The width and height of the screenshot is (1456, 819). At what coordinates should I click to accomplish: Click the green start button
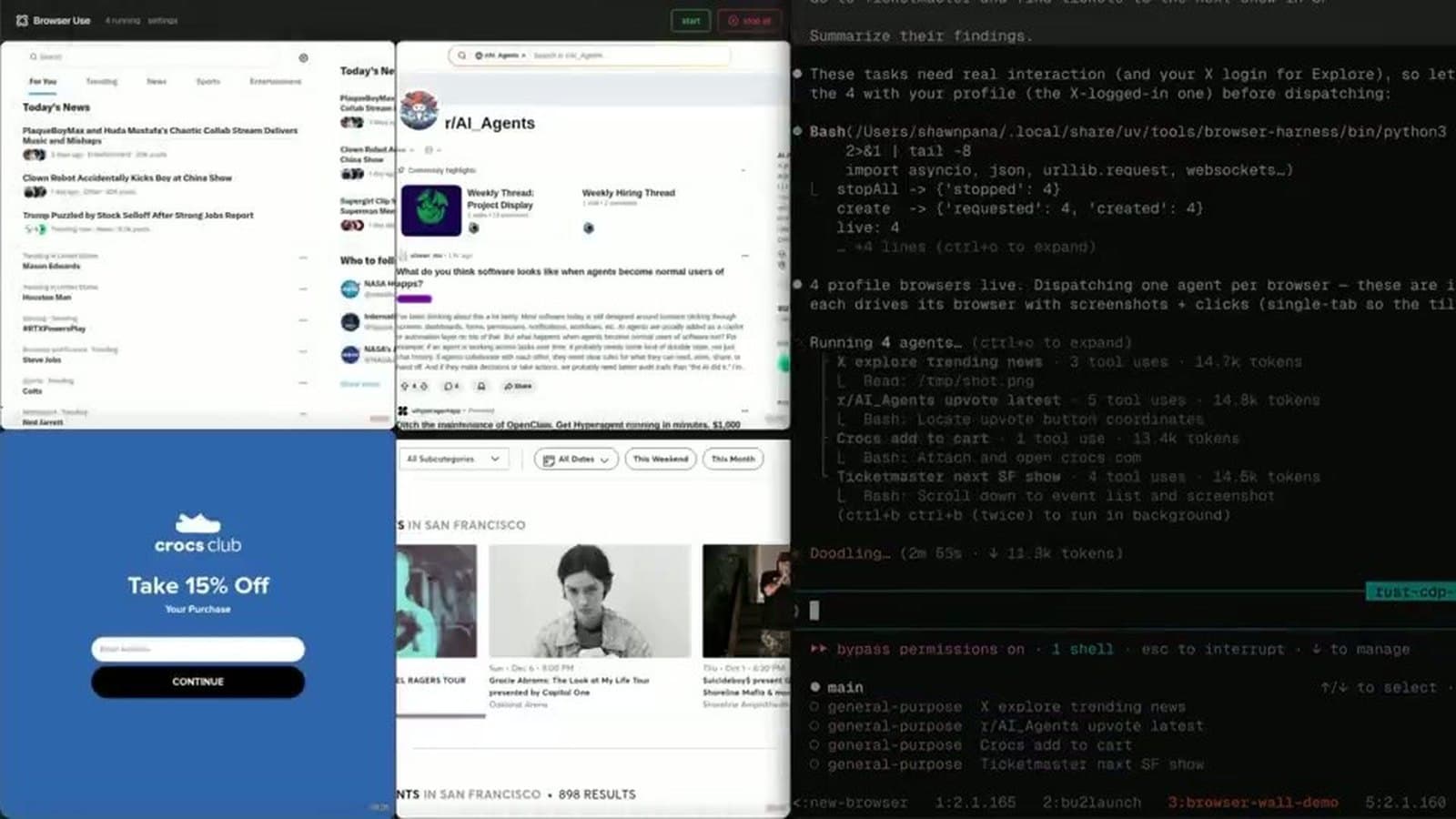tap(691, 20)
